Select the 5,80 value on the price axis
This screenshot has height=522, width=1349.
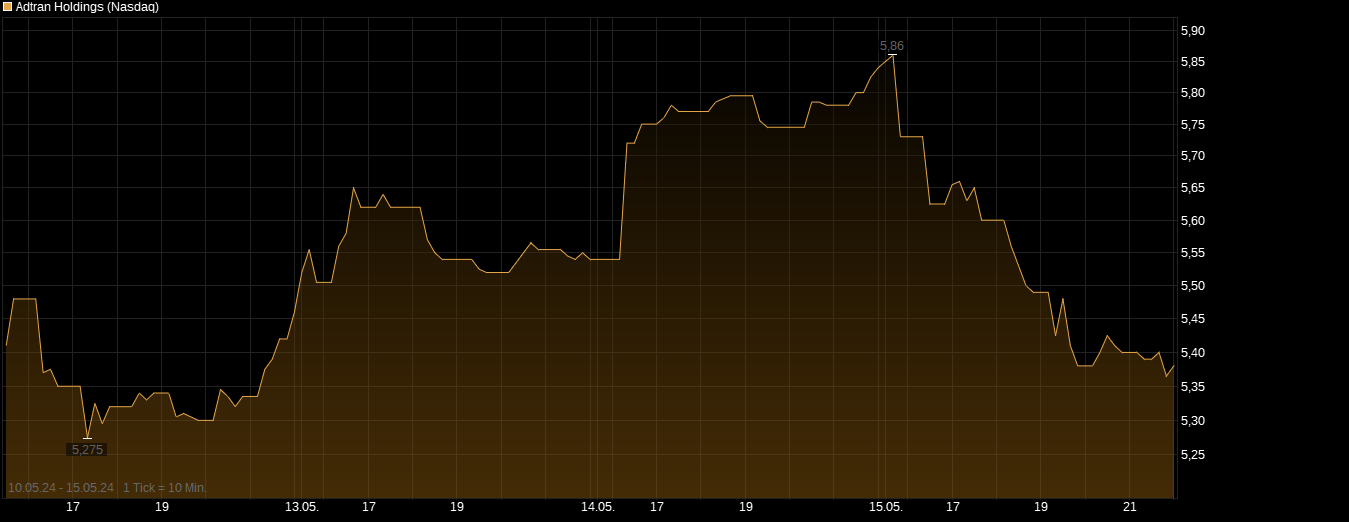click(x=1192, y=93)
